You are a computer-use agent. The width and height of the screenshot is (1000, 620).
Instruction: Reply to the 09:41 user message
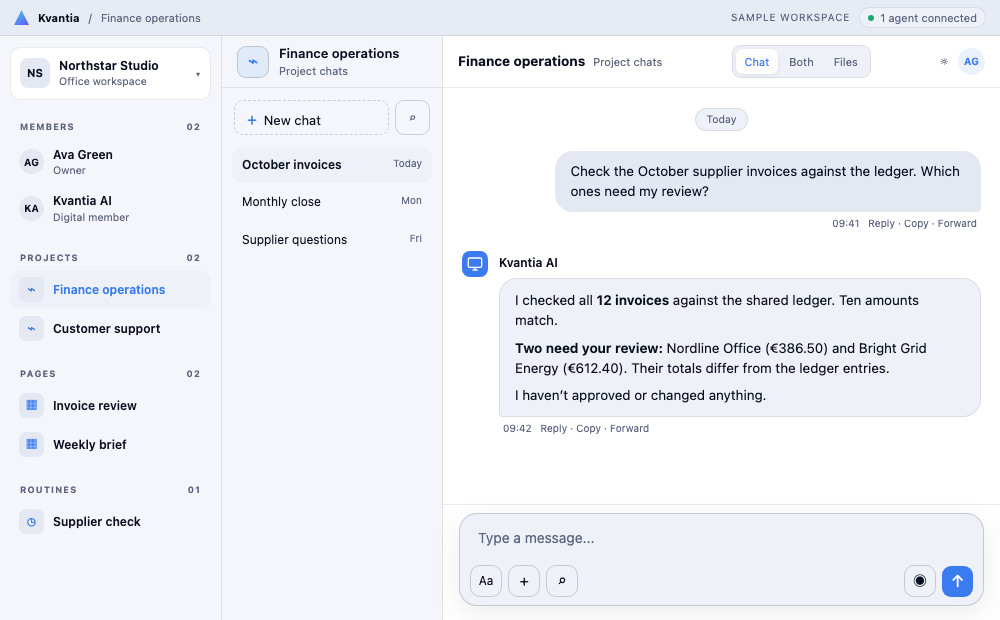881,224
